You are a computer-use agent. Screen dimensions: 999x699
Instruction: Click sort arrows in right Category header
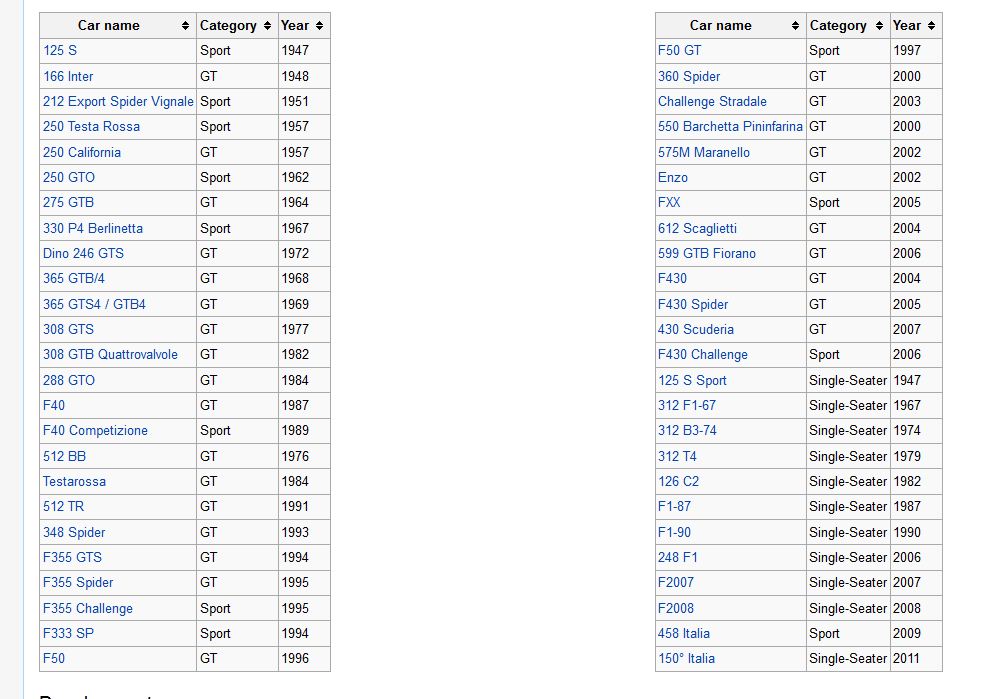tap(879, 26)
